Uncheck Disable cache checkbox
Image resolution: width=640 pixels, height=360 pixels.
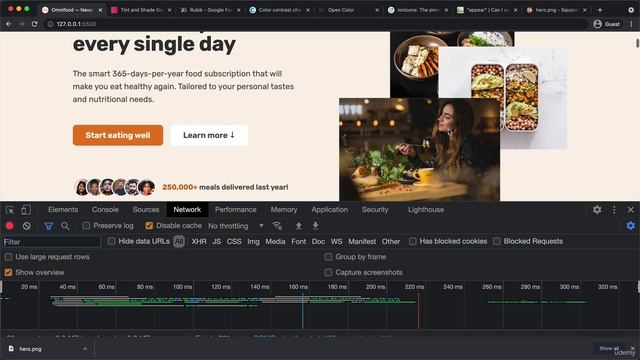pos(149,226)
